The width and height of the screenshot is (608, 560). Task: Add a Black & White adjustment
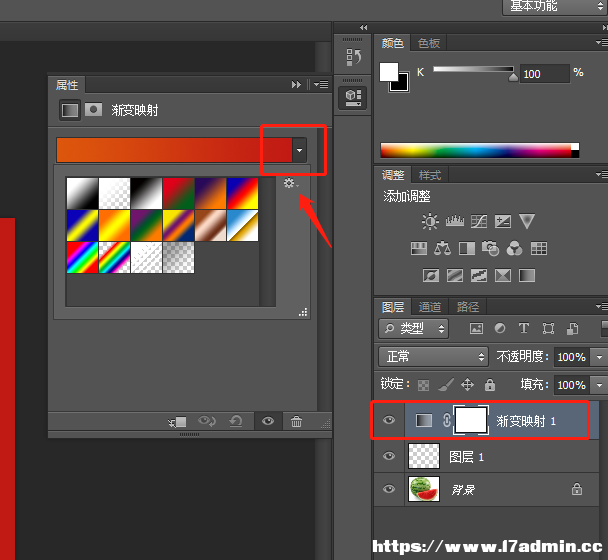pos(467,249)
